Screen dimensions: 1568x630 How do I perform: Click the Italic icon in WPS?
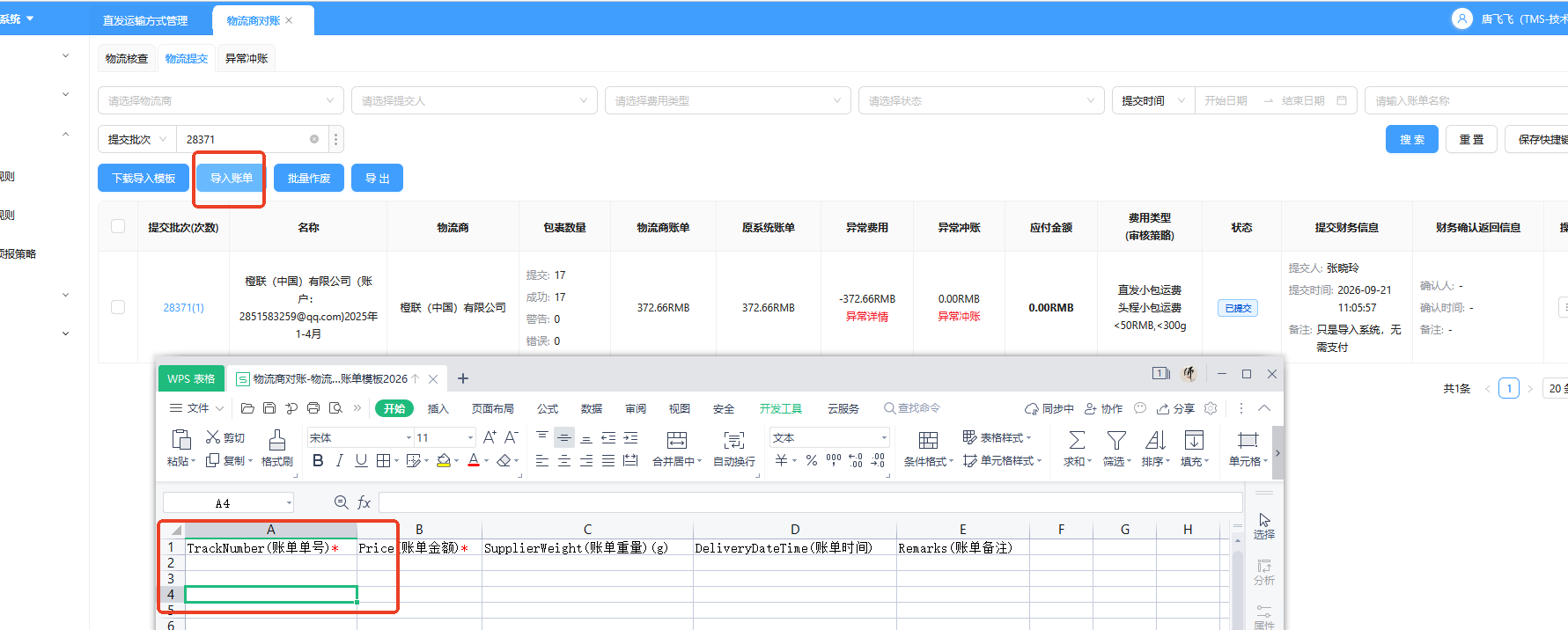(x=340, y=460)
